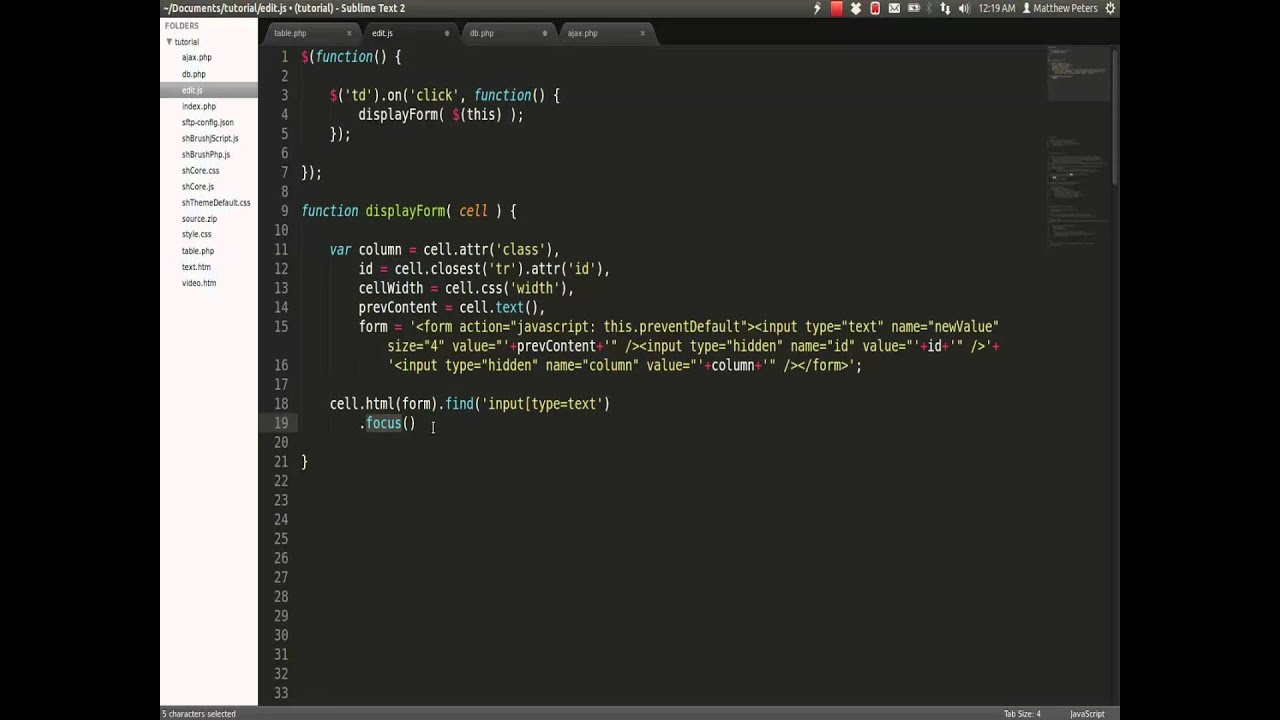Open shBrushJScript.js in the sidebar
Screen dimensions: 1280x720
click(209, 138)
